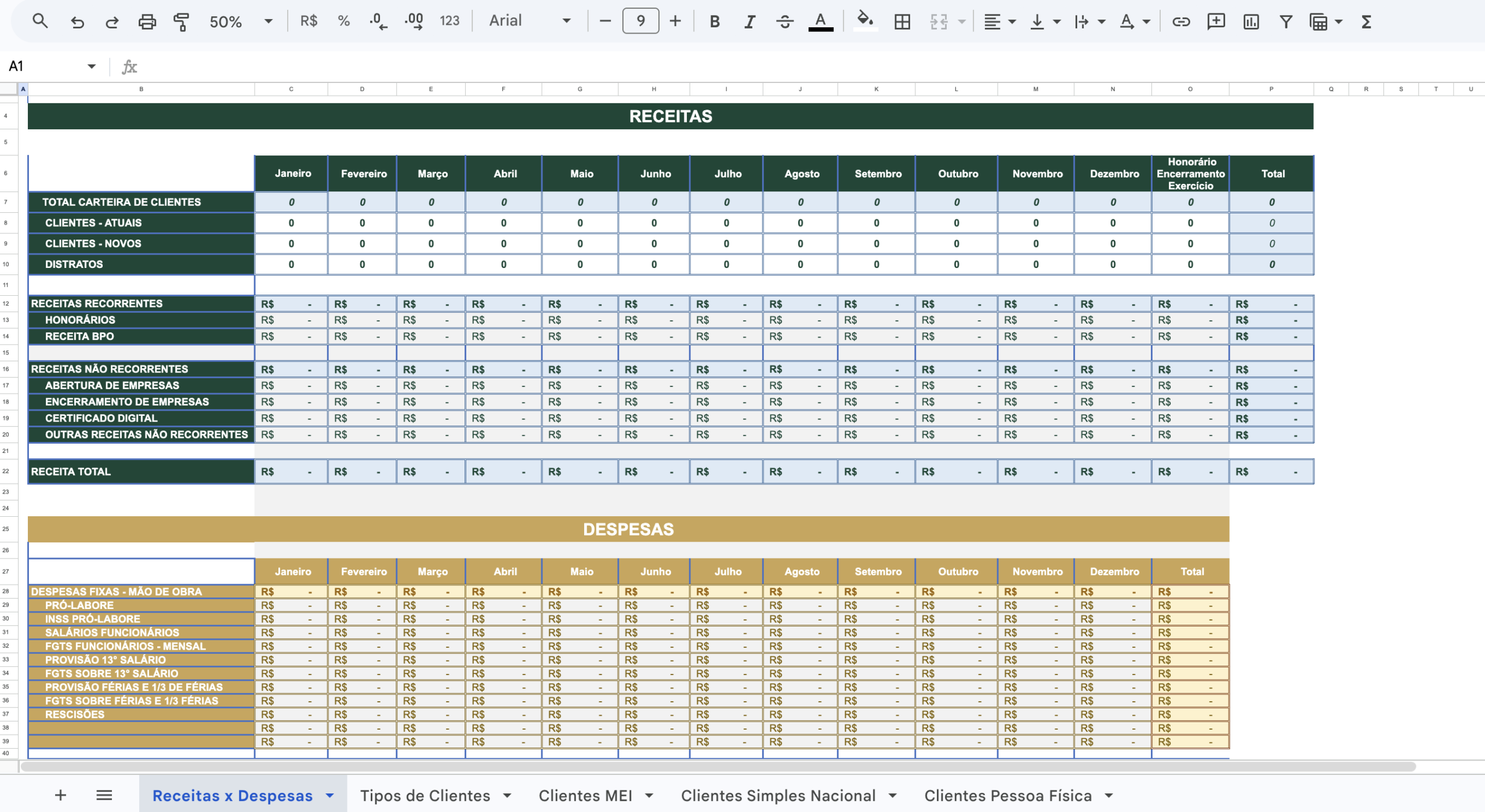Image resolution: width=1485 pixels, height=812 pixels.
Task: Print the spreadsheet
Action: pyautogui.click(x=147, y=22)
